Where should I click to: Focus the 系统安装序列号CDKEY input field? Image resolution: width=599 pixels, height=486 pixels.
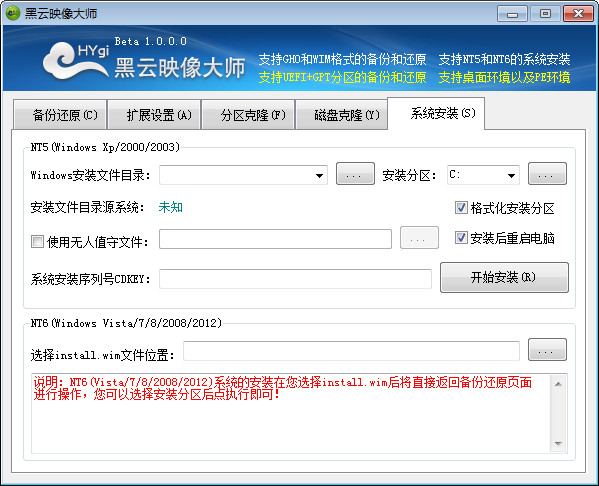(x=295, y=279)
